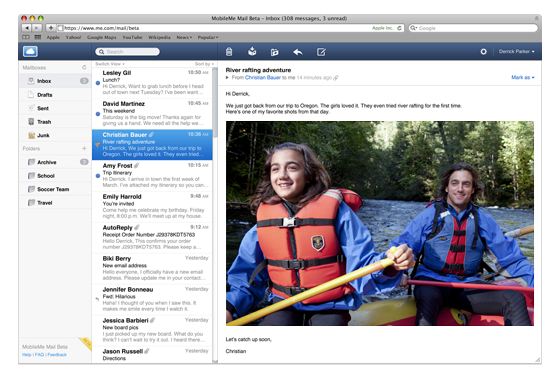The height and width of the screenshot is (376, 558).
Task: Open Biki Berry's New email address message
Action: (x=152, y=268)
